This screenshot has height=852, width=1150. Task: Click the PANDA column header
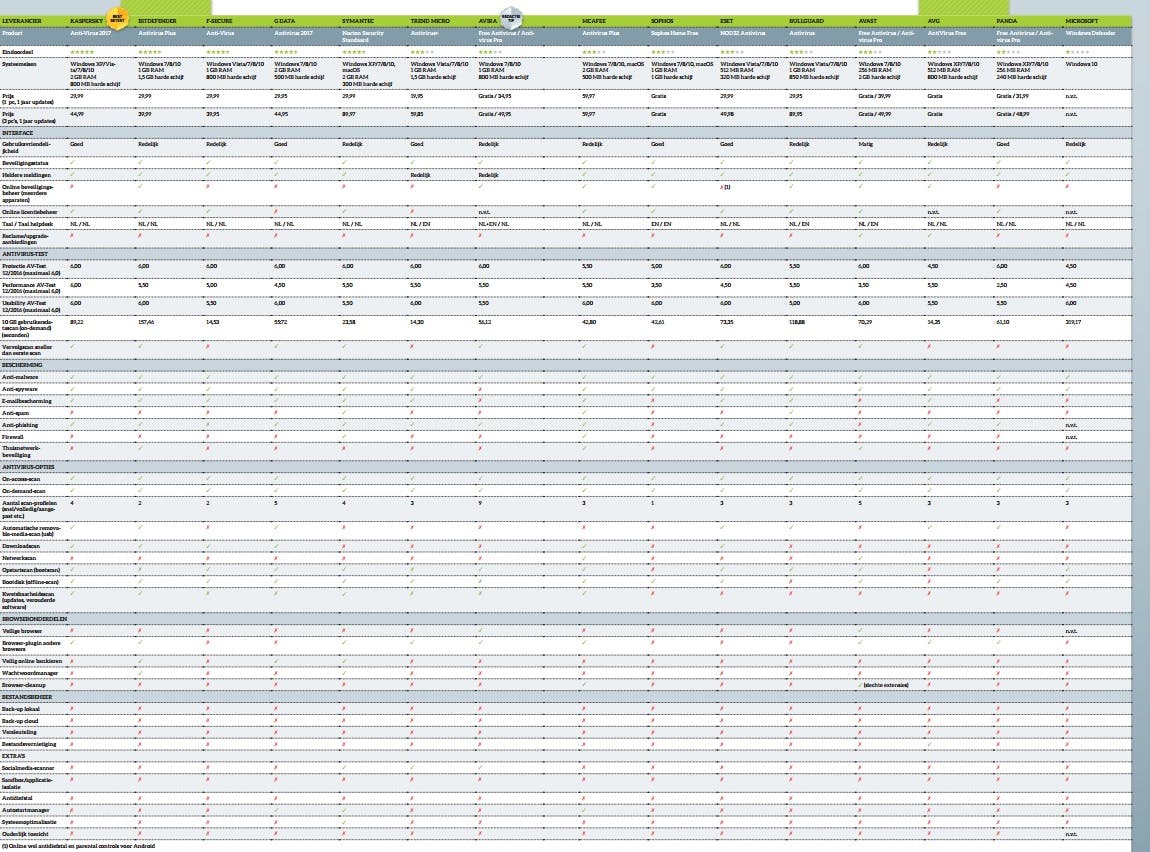point(1007,21)
